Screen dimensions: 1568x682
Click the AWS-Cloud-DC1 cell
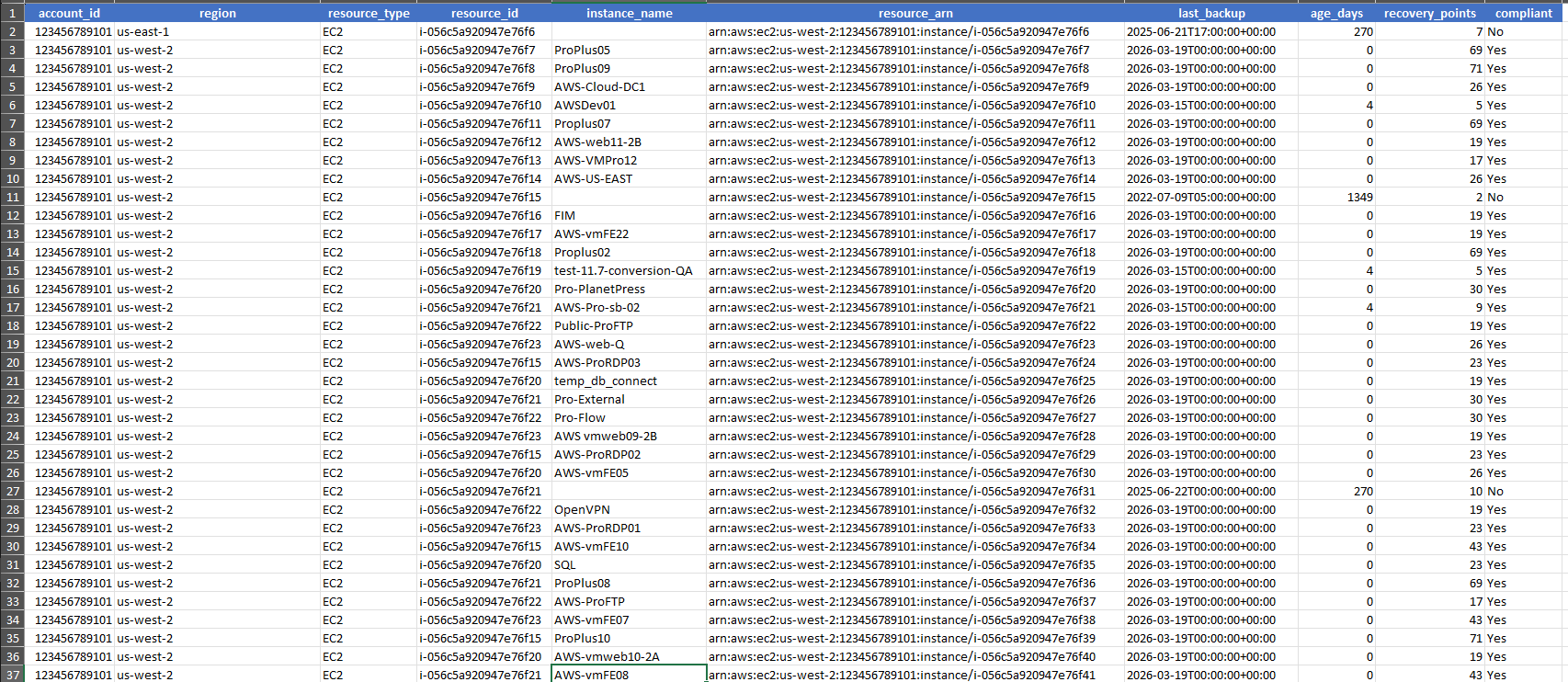[629, 86]
